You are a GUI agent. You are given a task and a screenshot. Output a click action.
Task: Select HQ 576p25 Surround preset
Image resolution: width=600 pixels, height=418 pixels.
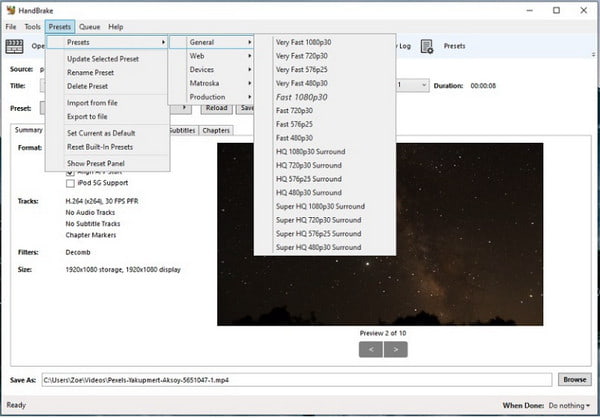tap(325, 179)
